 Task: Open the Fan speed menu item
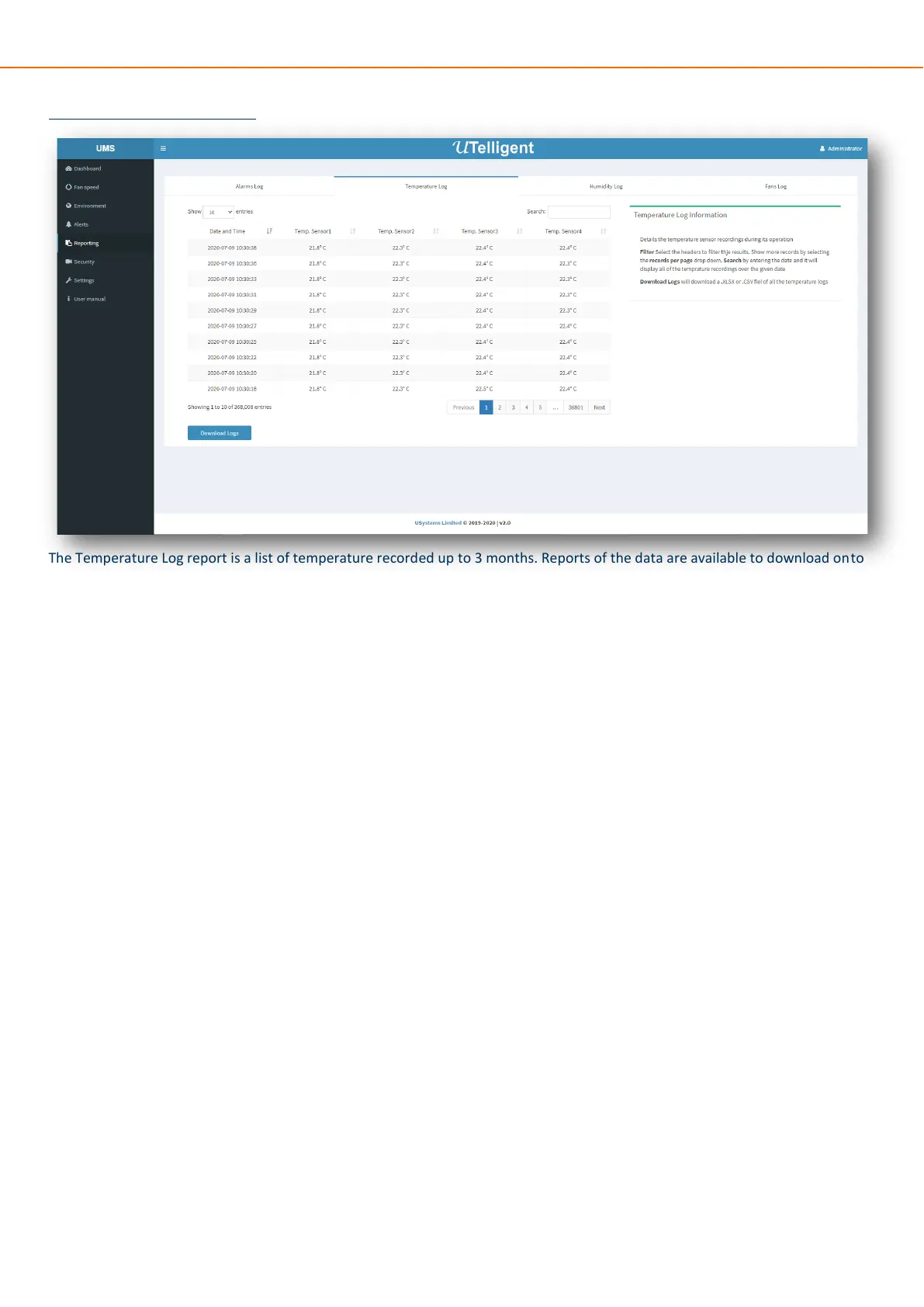point(106,187)
